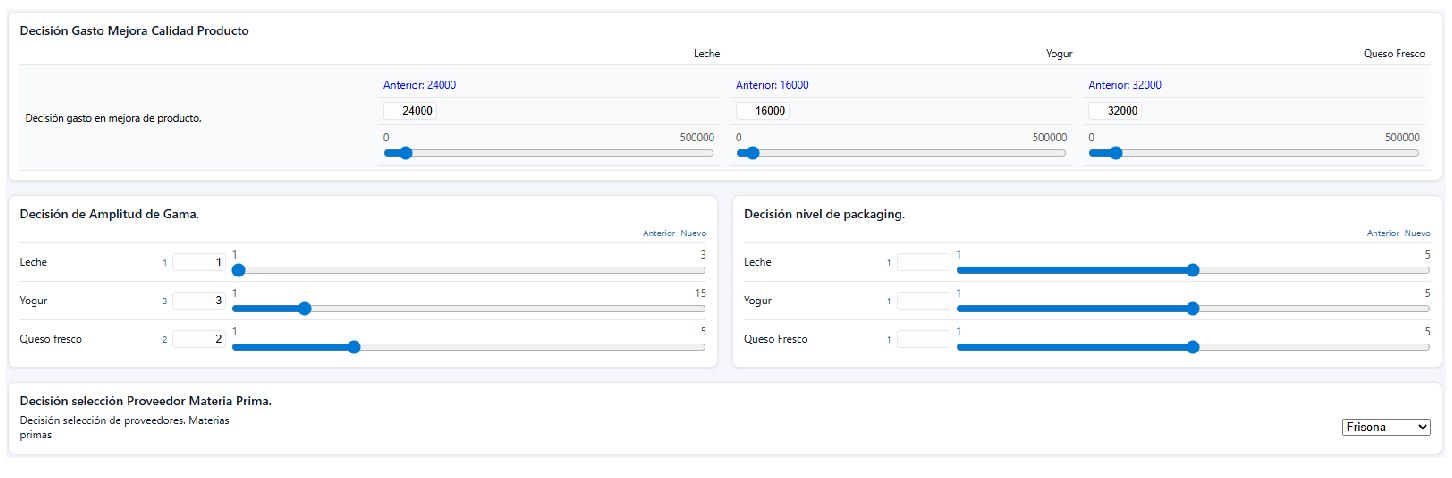The height and width of the screenshot is (478, 1452).
Task: Click the Queso Fresco packaging level slider thumb
Action: click(x=1192, y=347)
